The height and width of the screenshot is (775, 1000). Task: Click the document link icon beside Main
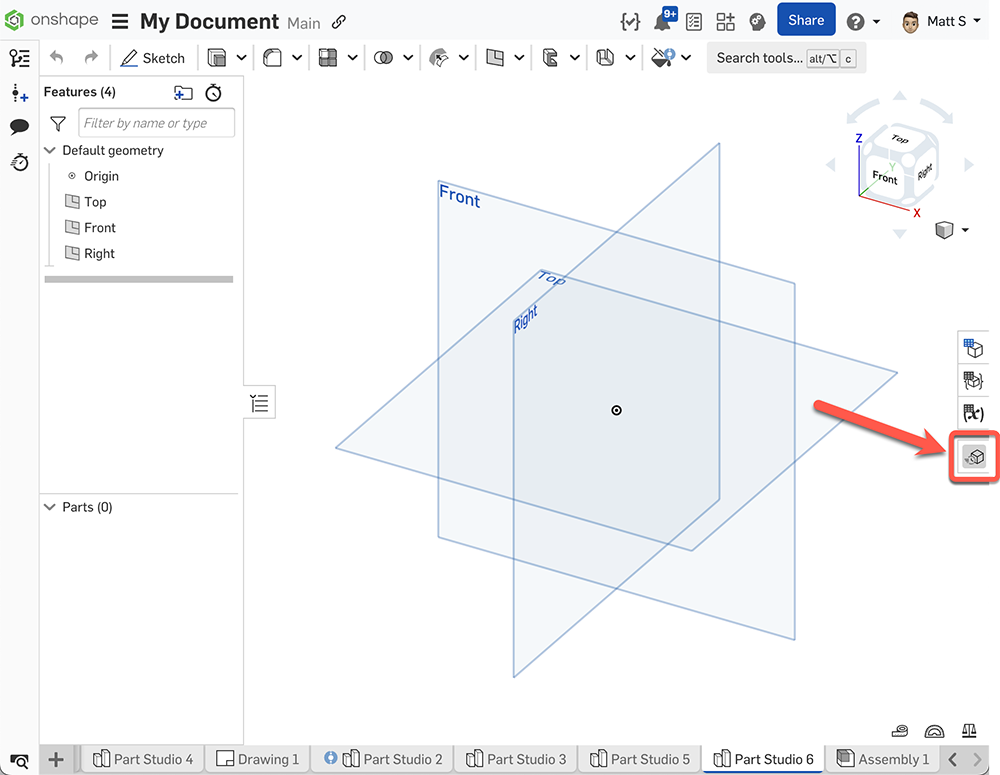click(x=339, y=22)
